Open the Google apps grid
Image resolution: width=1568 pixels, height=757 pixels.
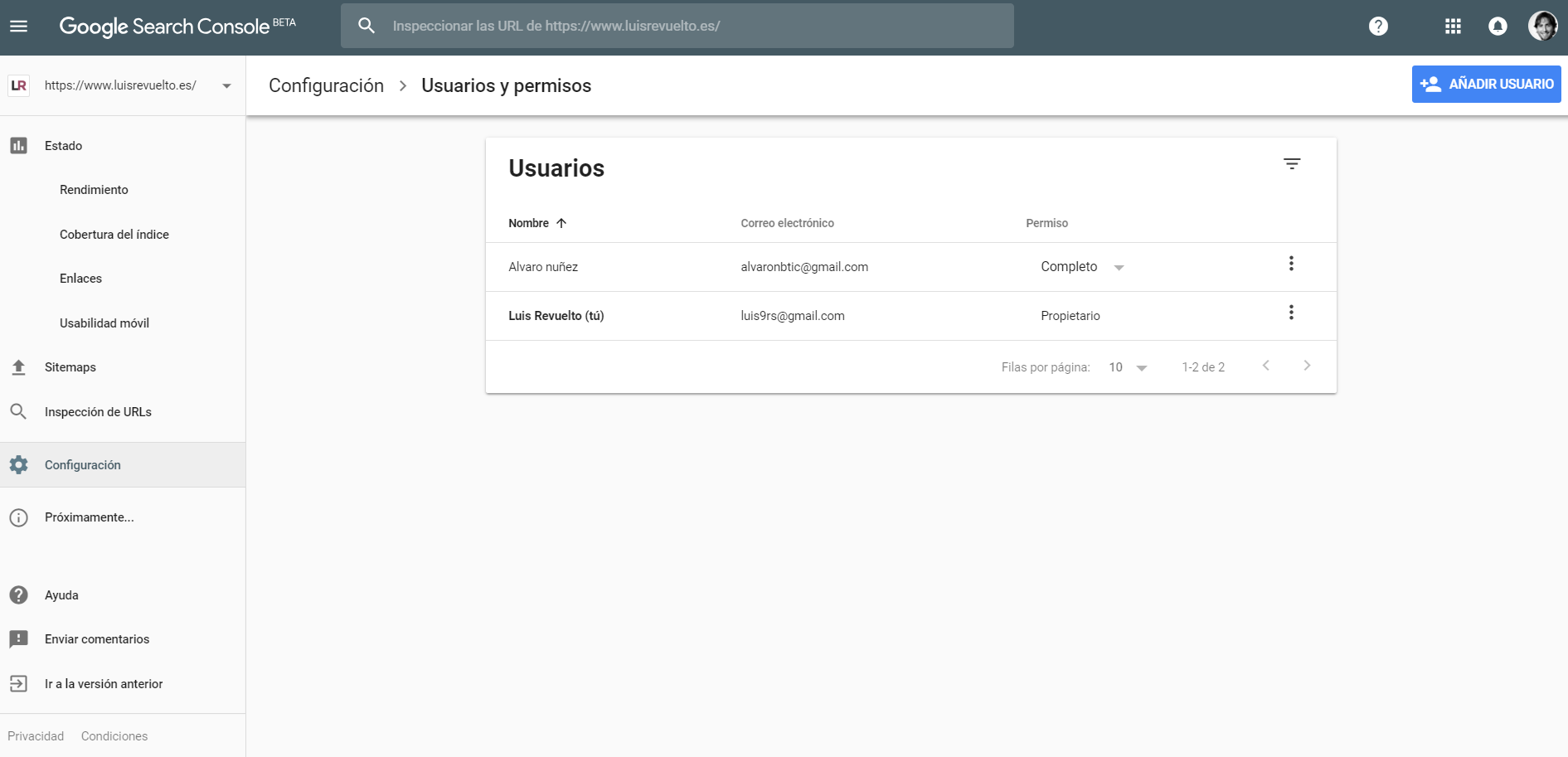[1453, 27]
